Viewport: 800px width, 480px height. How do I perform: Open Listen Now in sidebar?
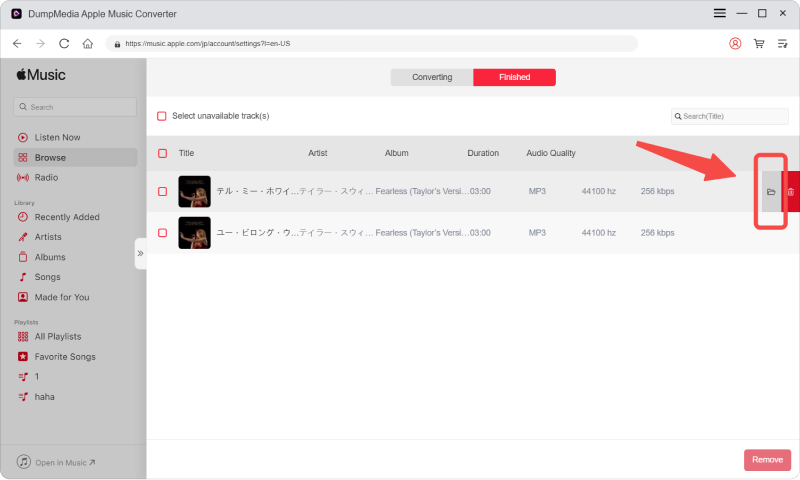75,138
